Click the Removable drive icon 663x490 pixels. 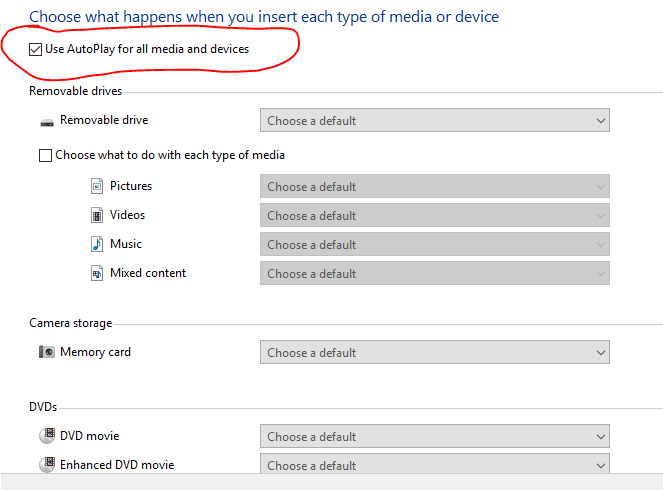pos(47,122)
